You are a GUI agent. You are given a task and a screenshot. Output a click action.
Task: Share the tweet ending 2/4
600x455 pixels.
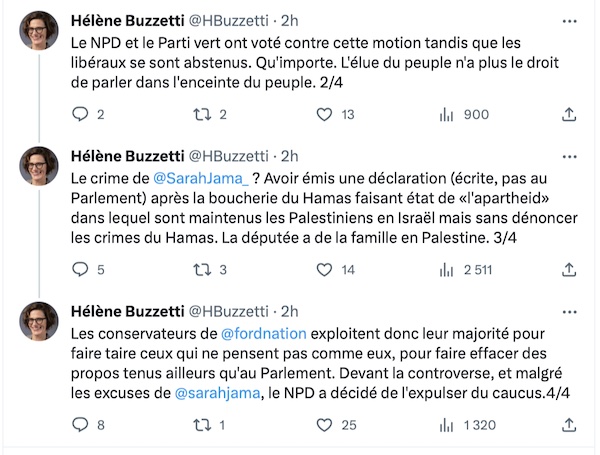[x=569, y=115]
